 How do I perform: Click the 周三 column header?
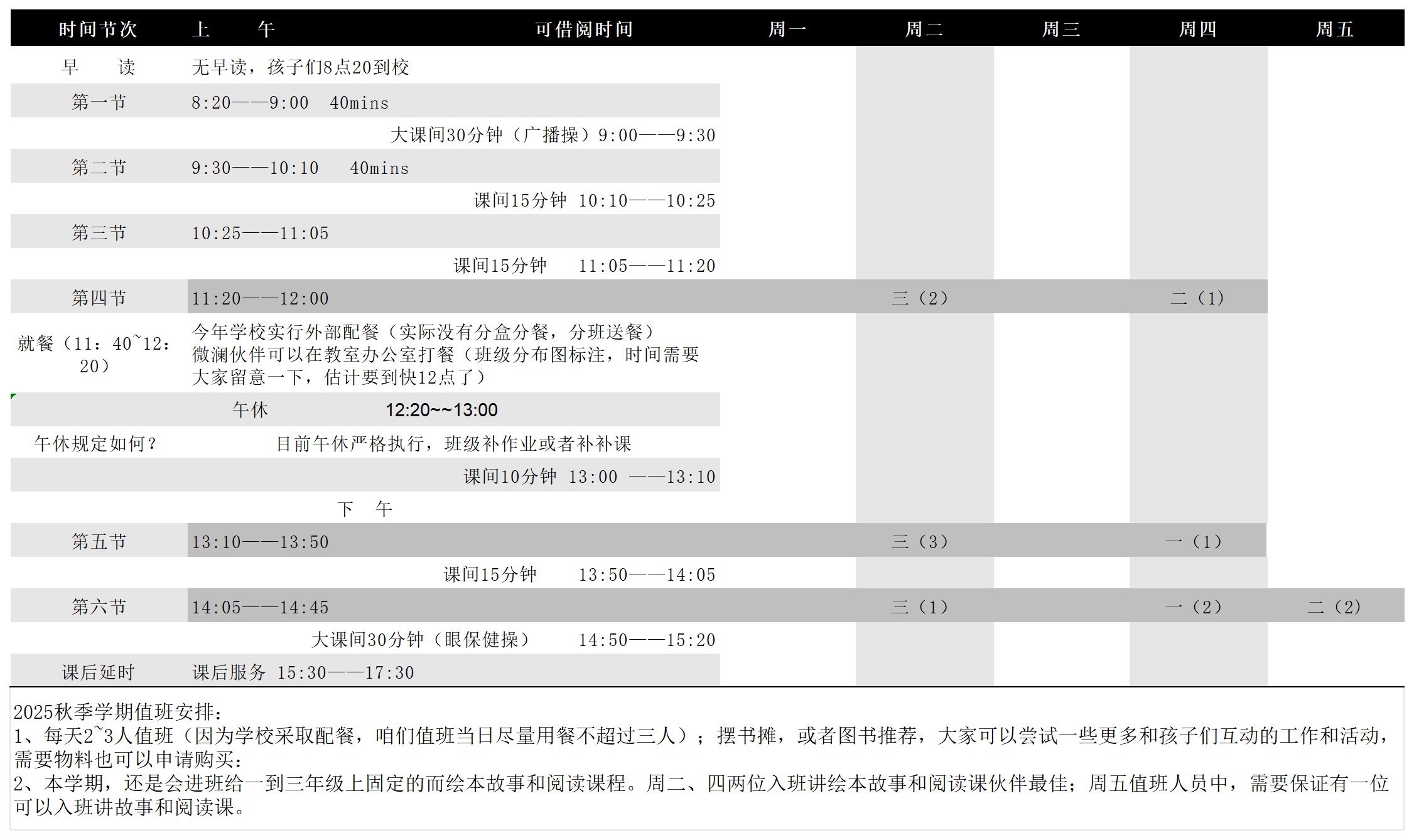pos(1060,29)
